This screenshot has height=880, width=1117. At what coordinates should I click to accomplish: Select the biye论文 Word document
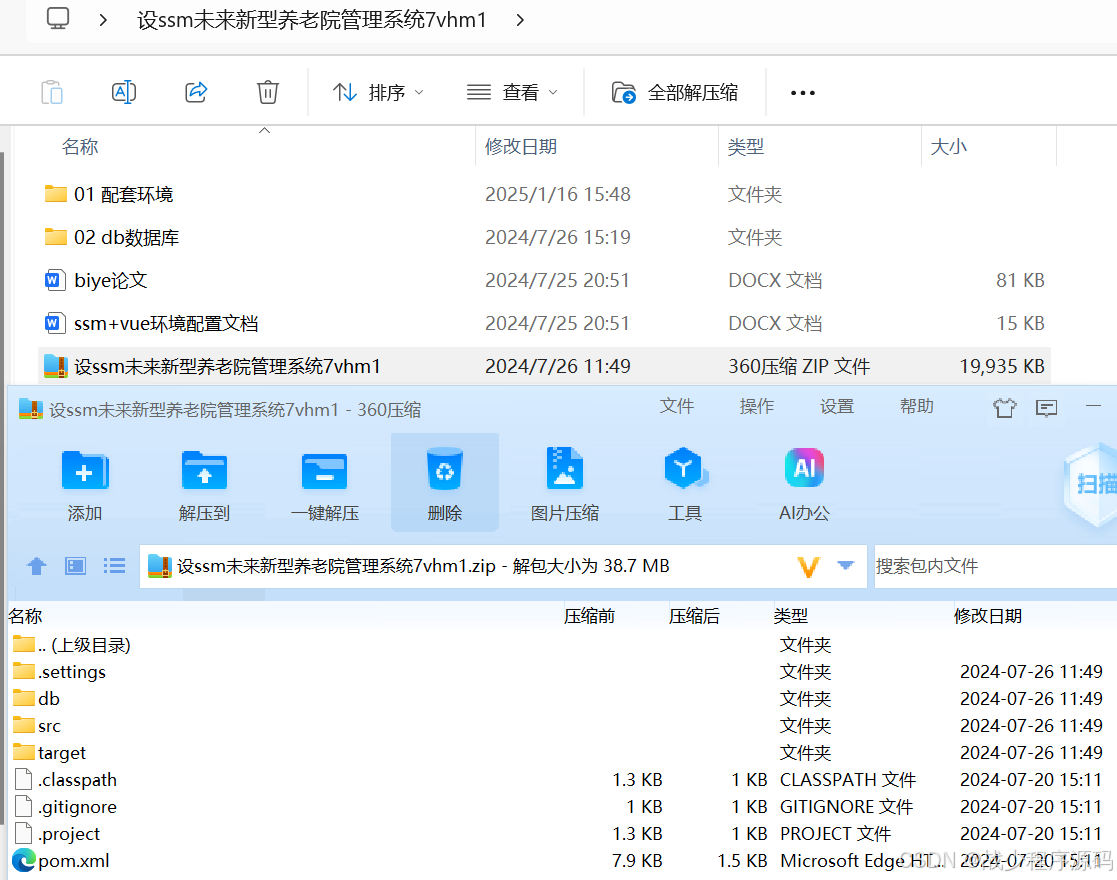544,280
